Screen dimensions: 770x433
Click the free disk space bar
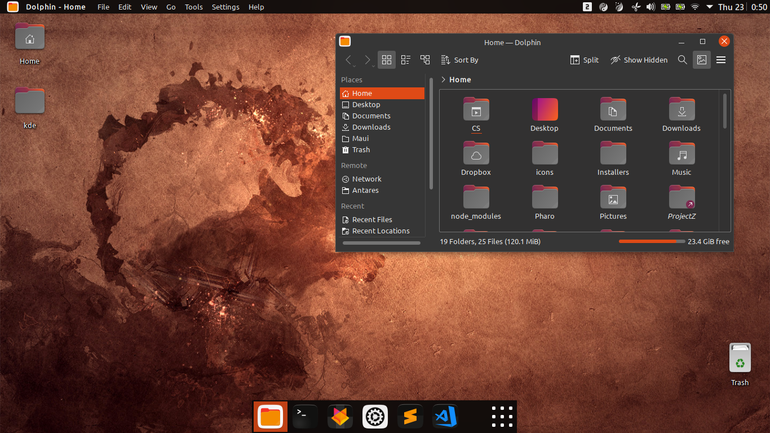(651, 242)
